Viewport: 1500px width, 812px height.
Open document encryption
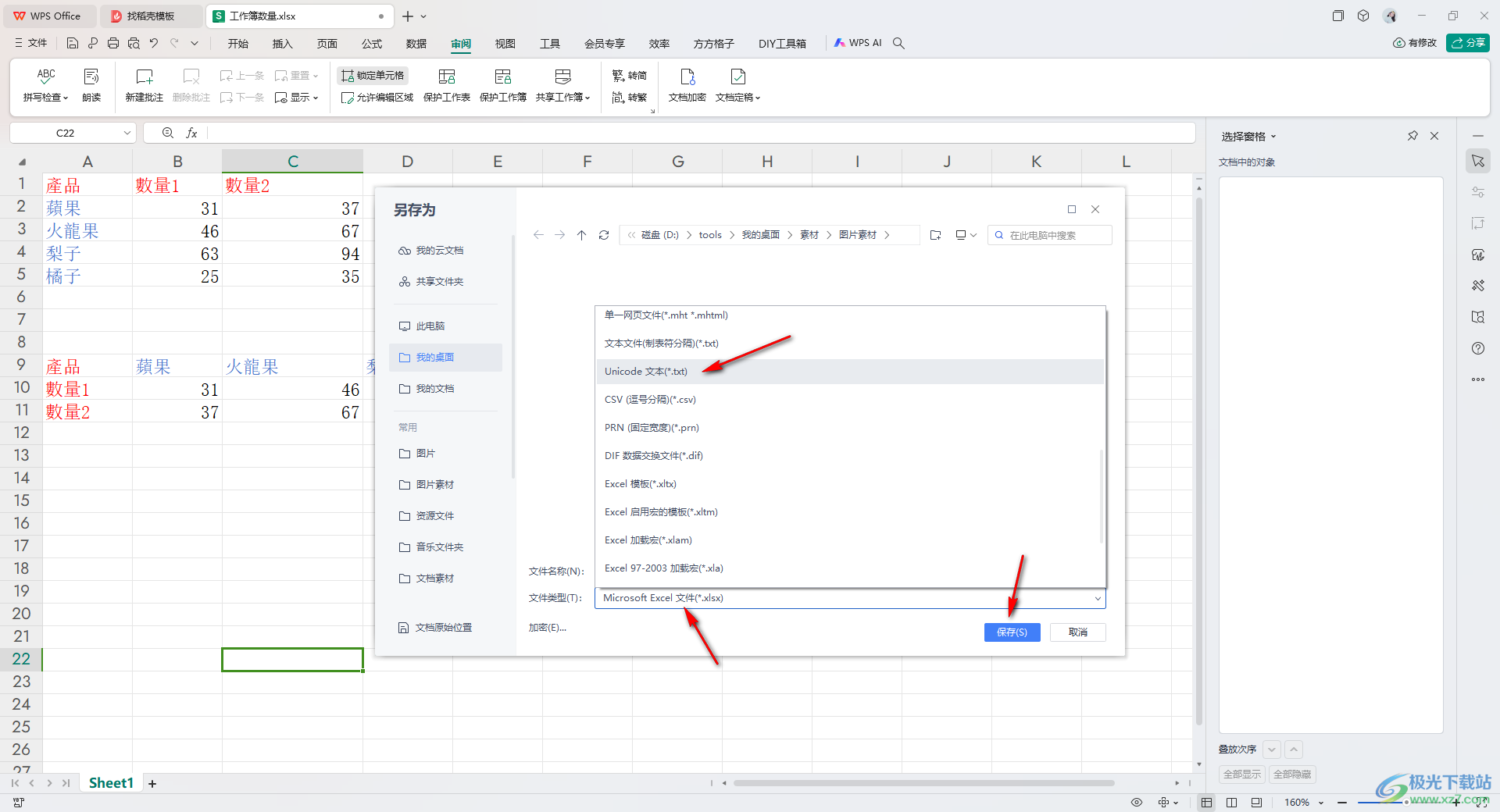(x=687, y=84)
